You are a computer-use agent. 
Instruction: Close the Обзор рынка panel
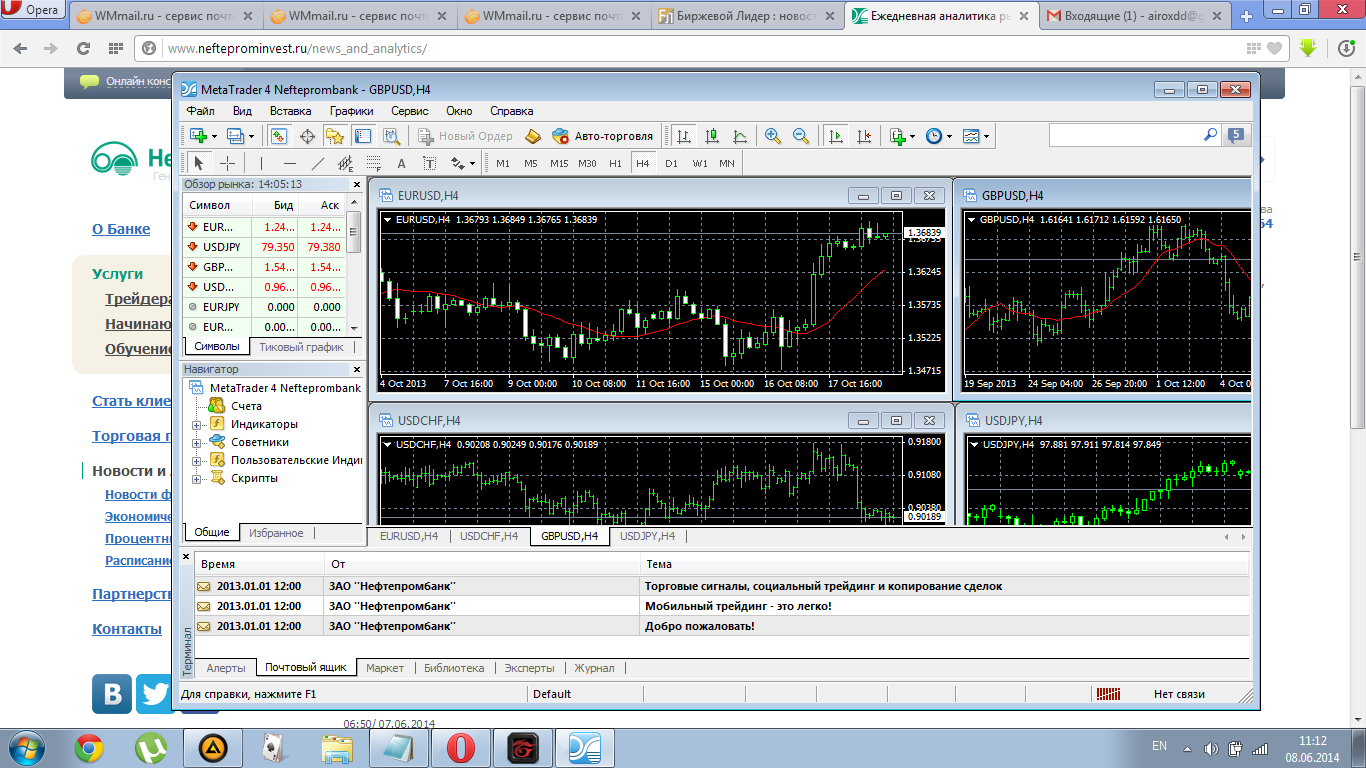click(357, 185)
